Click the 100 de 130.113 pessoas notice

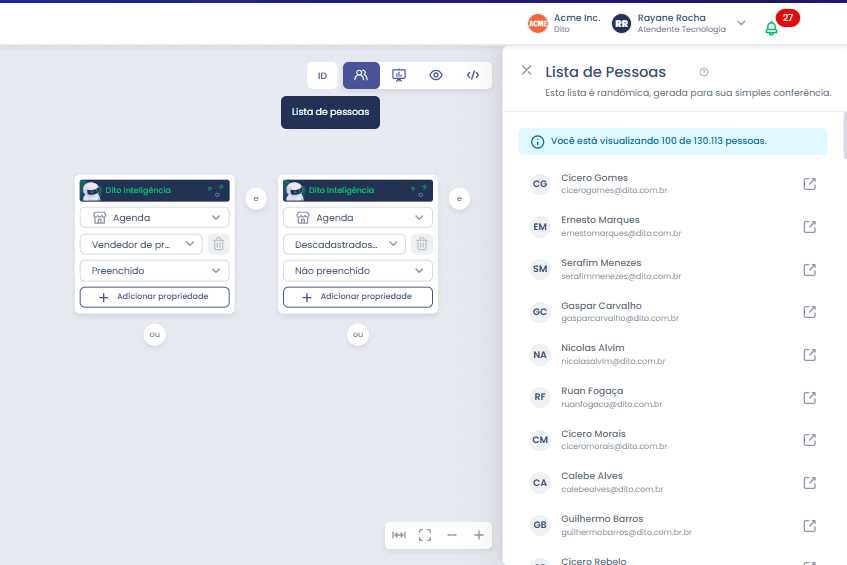click(x=673, y=141)
